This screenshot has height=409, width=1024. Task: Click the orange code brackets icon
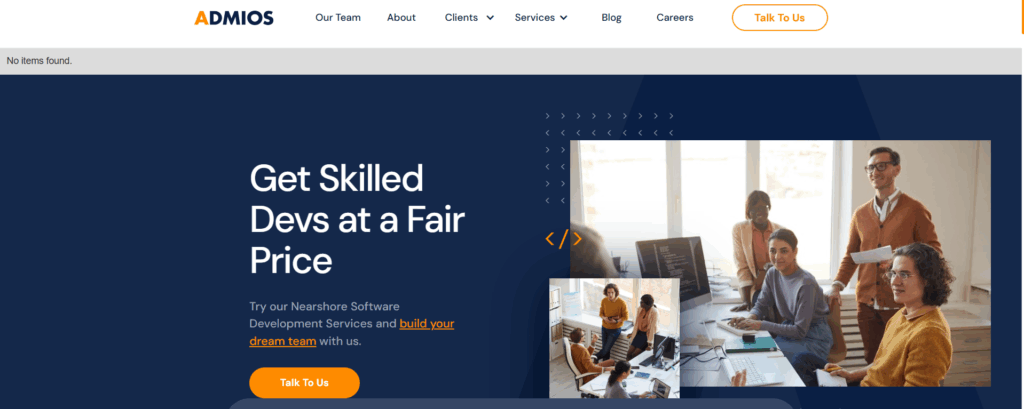point(563,238)
